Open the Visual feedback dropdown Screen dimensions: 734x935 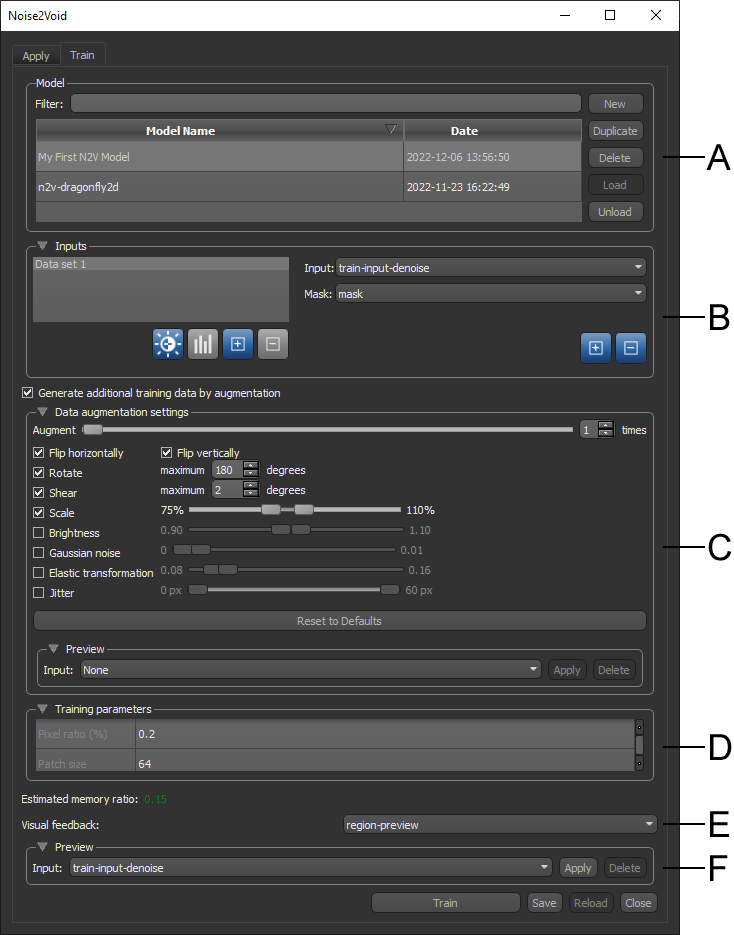pyautogui.click(x=499, y=825)
